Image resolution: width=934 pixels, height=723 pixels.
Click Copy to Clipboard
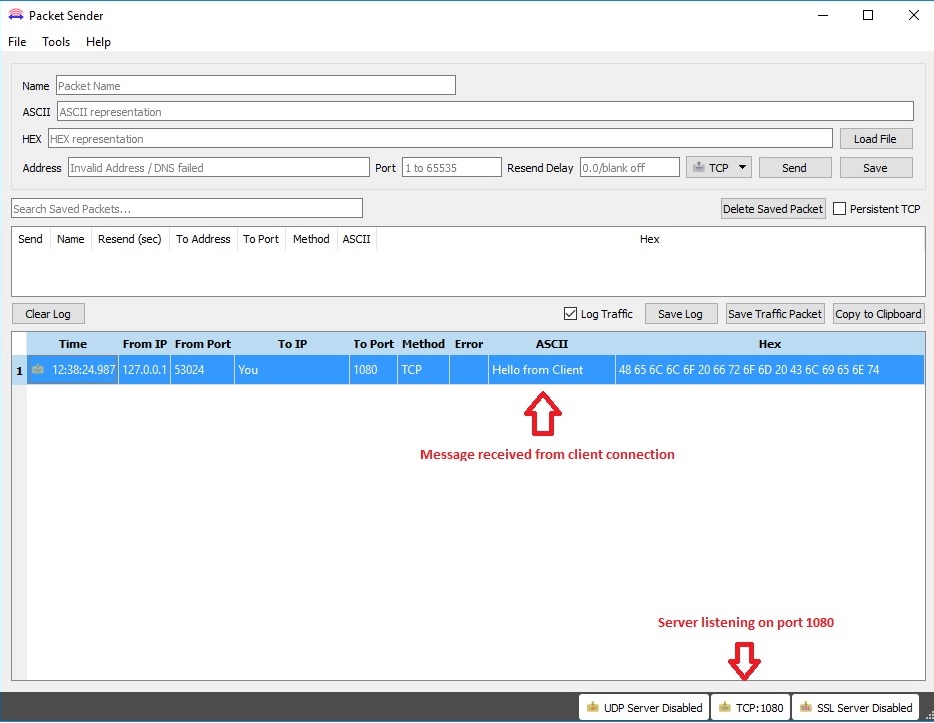tap(877, 313)
